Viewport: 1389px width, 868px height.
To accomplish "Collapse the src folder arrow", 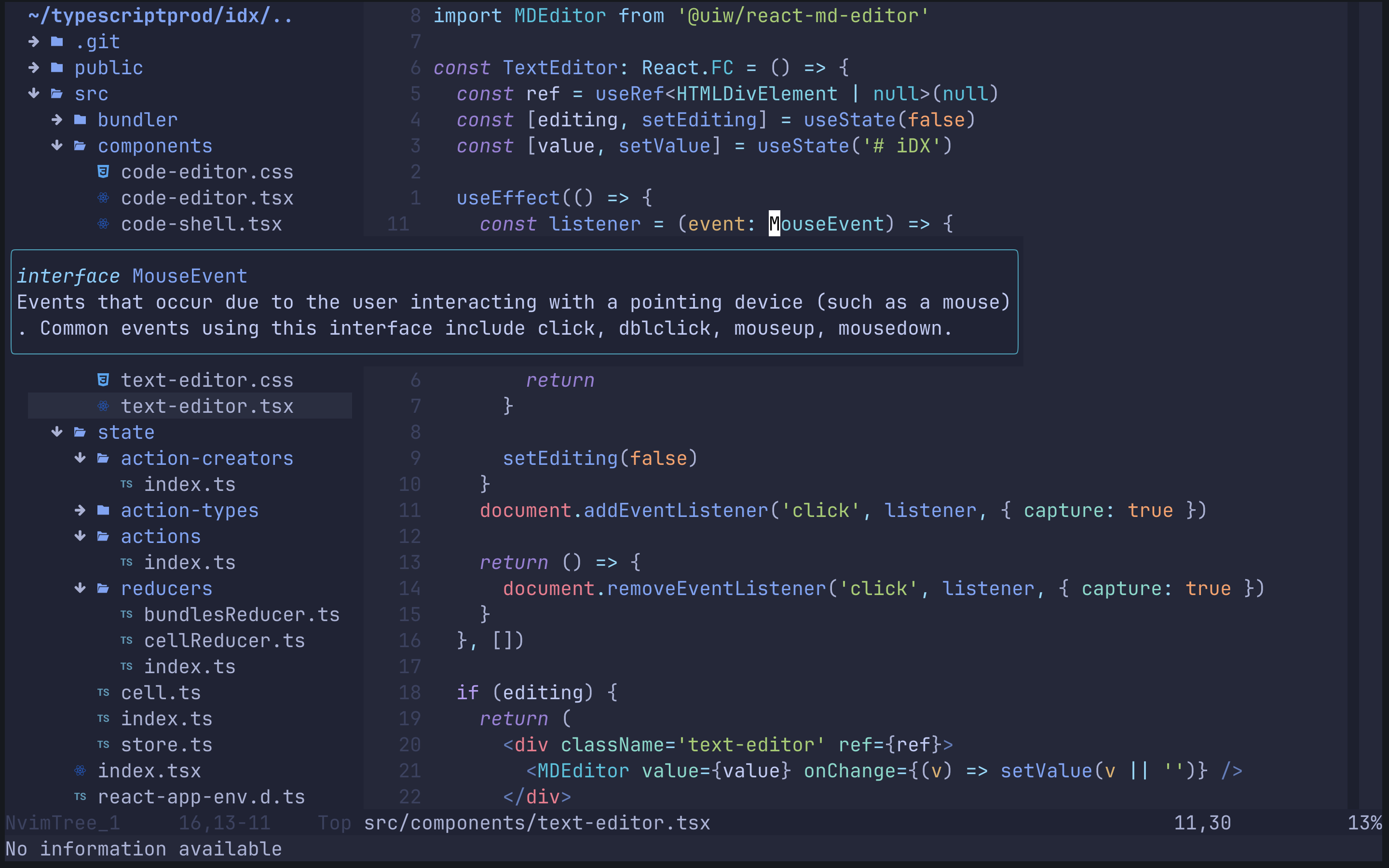I will 34,94.
